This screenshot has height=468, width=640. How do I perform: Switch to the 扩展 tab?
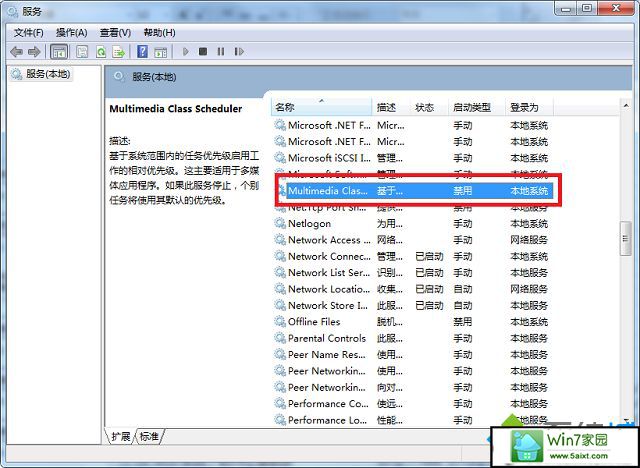(x=120, y=436)
